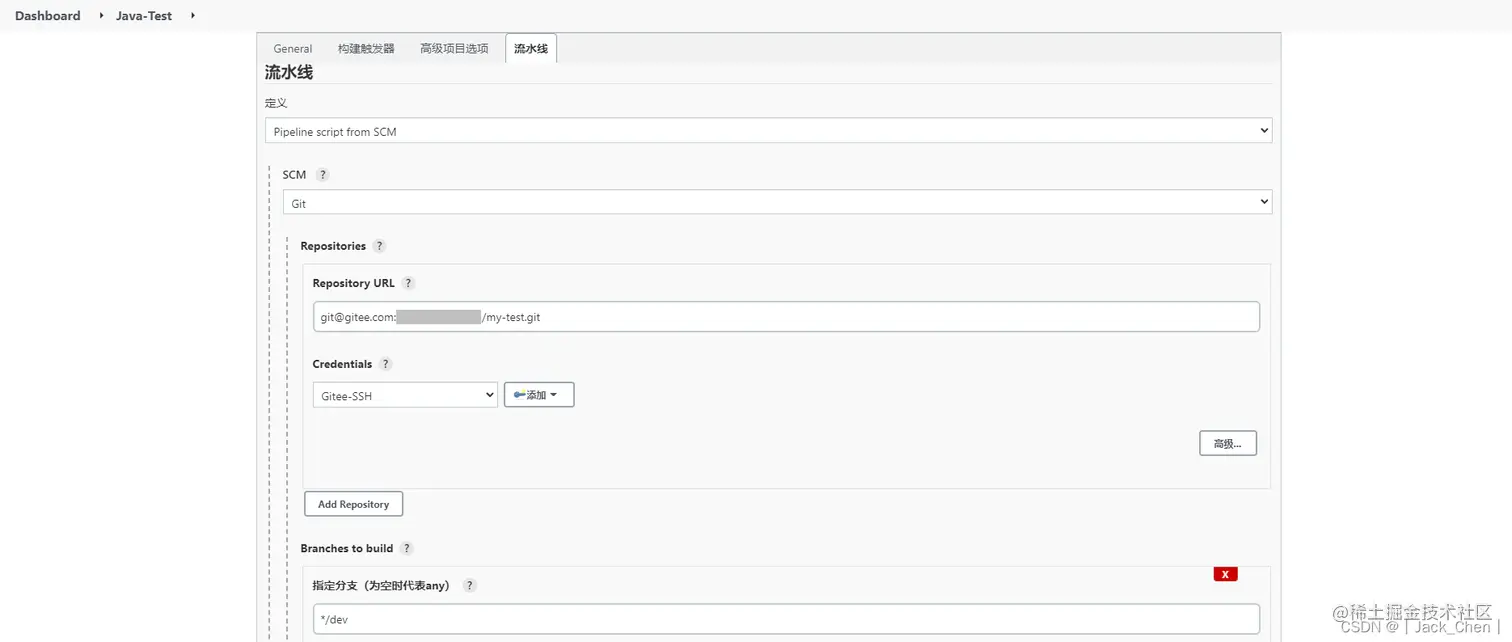The image size is (1512, 642).
Task: Open the SCM Git dropdown
Action: [x=777, y=202]
